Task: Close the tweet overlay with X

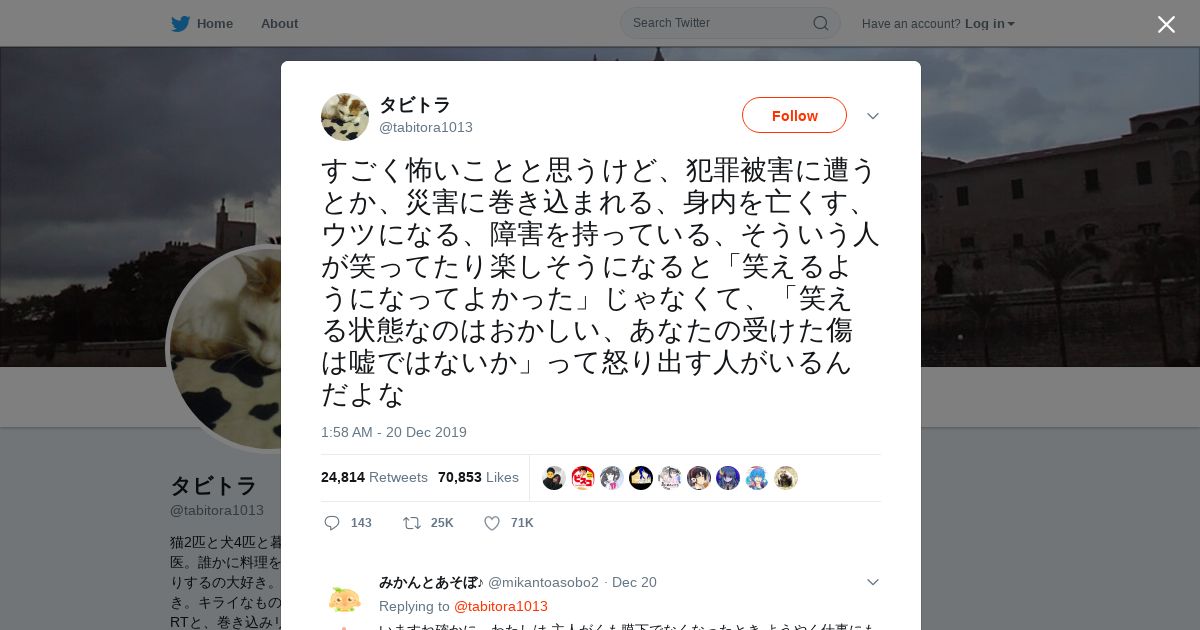Action: (1166, 24)
